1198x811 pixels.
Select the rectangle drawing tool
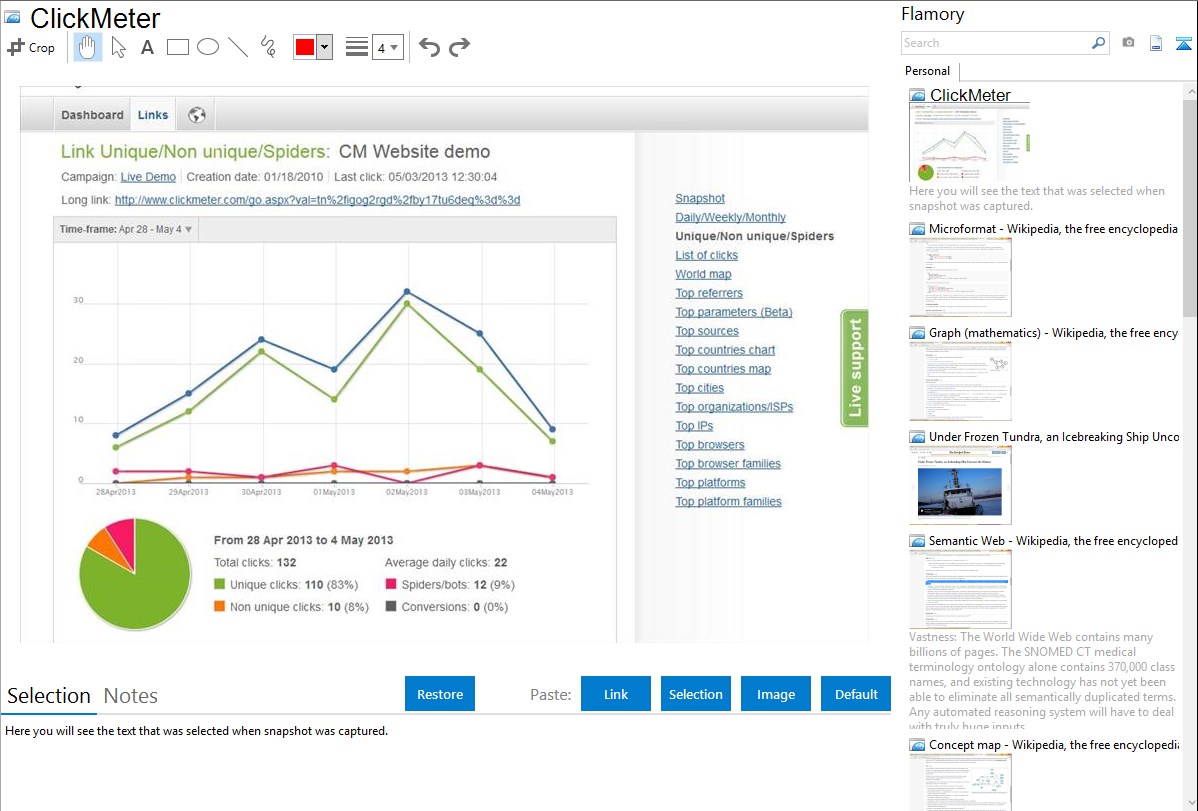[x=177, y=47]
